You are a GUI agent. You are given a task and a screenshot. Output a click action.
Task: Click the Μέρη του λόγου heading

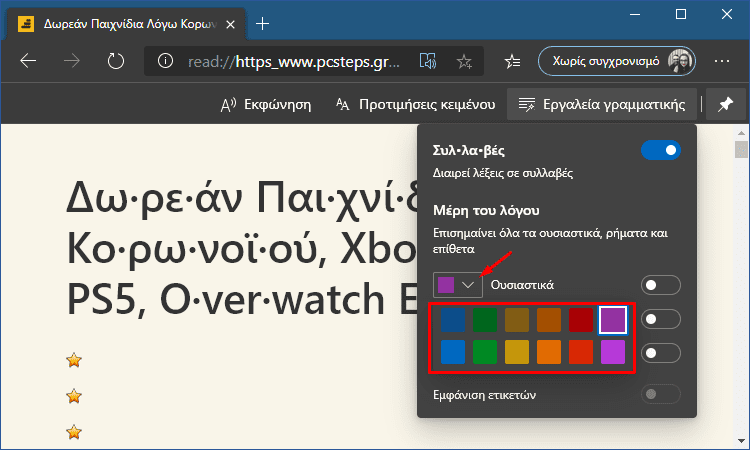(486, 210)
